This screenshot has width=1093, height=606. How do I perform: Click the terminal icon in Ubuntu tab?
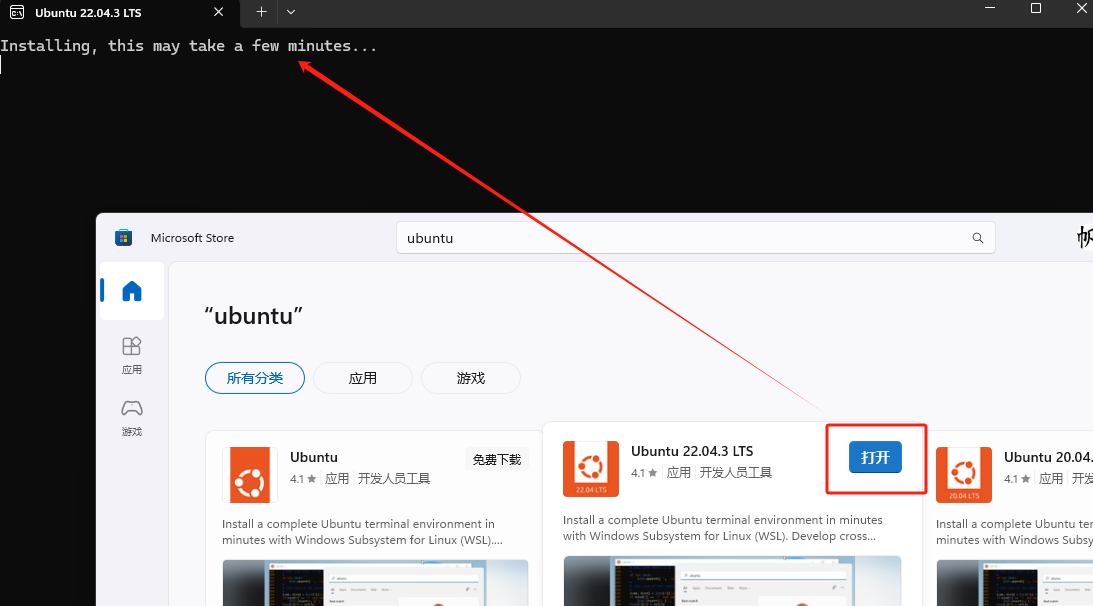click(x=17, y=13)
